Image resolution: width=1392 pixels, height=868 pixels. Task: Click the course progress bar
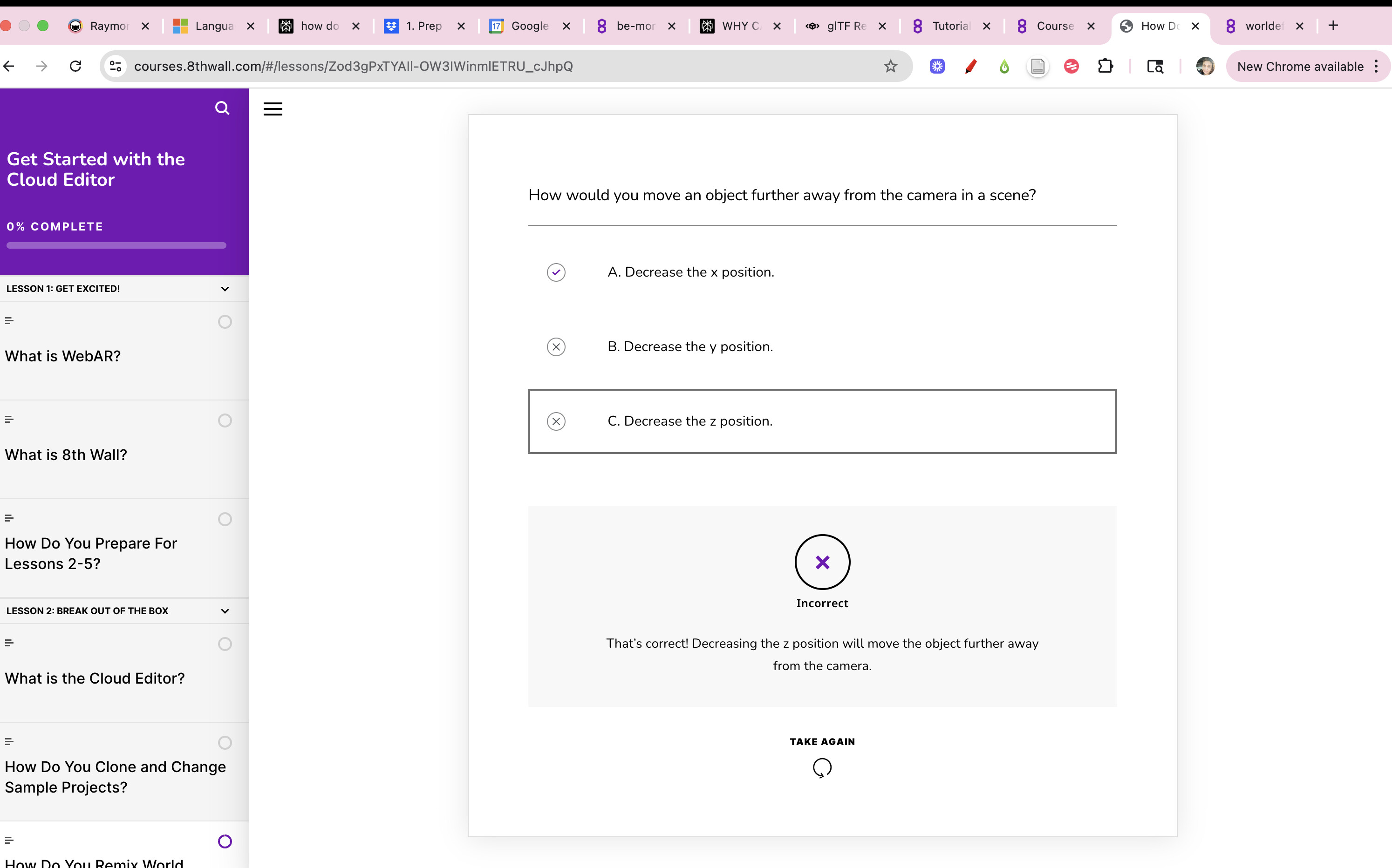[x=116, y=246]
